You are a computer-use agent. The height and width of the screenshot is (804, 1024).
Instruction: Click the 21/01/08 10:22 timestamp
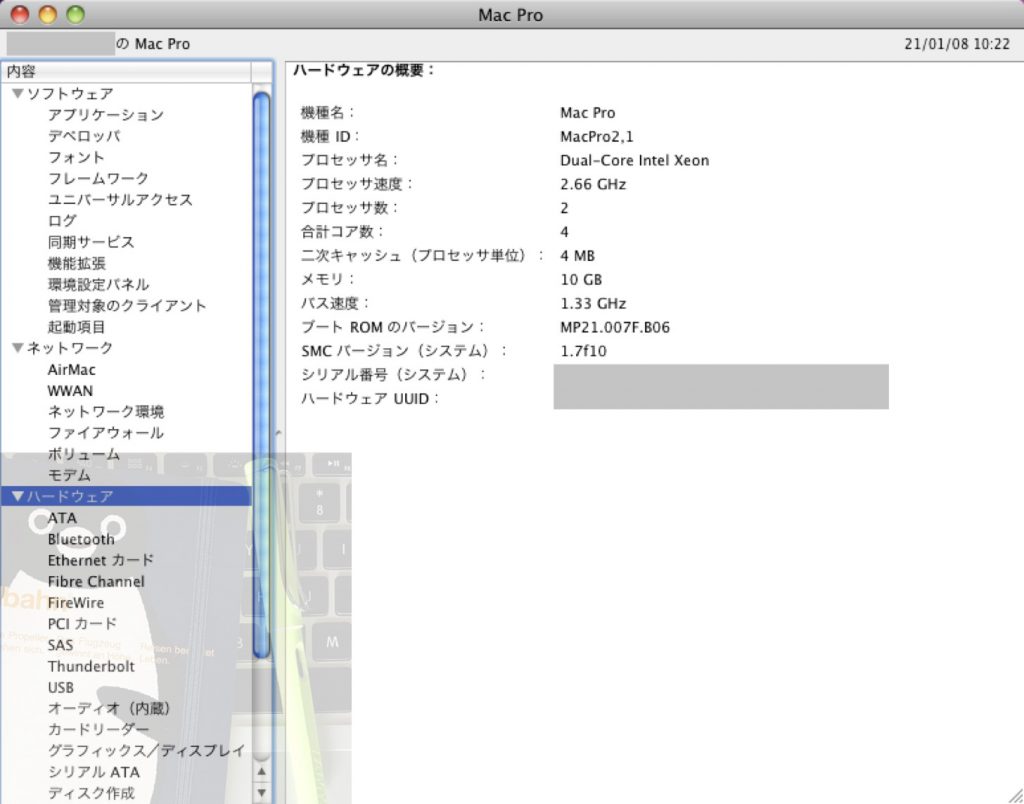pyautogui.click(x=957, y=44)
